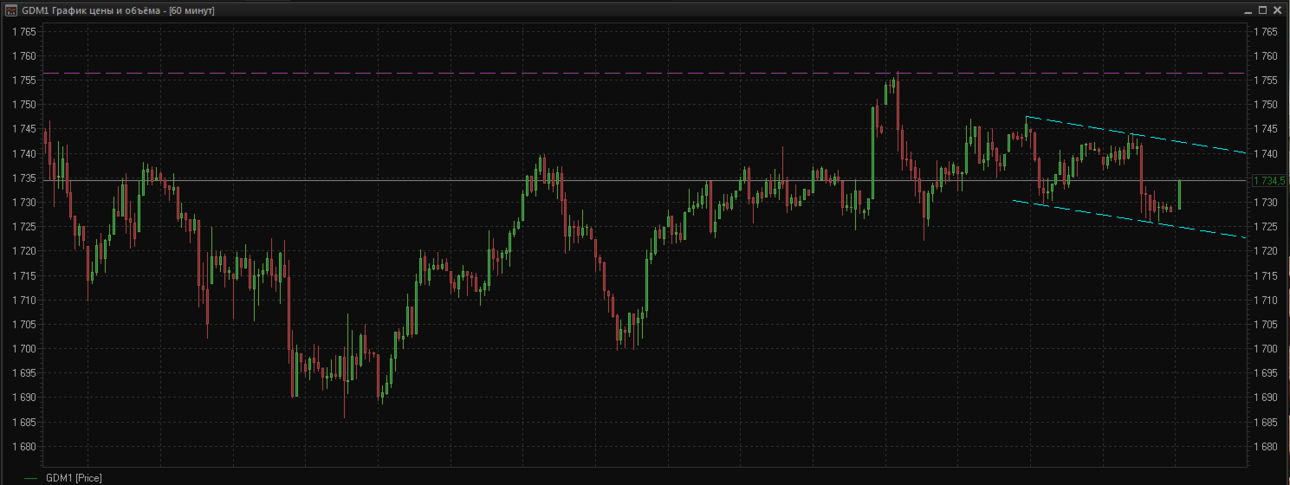Maximize the GDM1 chart window

[x=1262, y=10]
